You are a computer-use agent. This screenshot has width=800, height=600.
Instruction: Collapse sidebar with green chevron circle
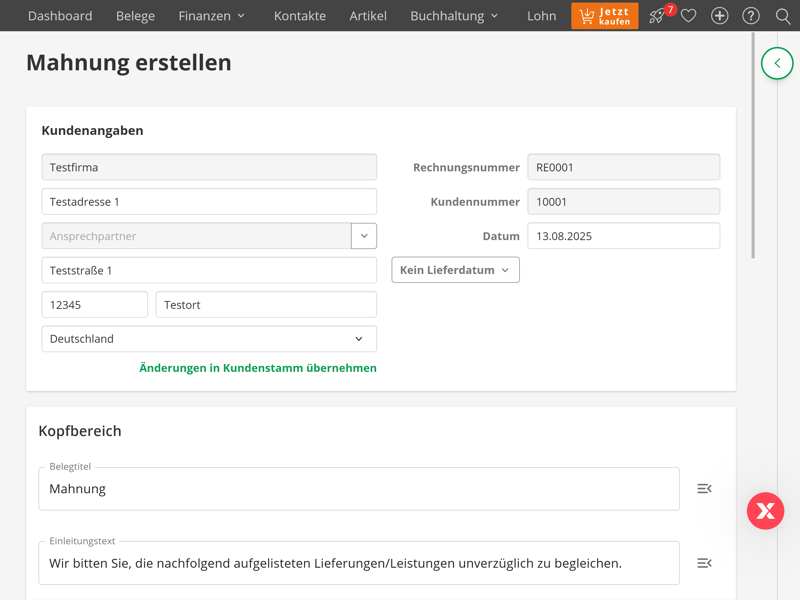[x=777, y=63]
